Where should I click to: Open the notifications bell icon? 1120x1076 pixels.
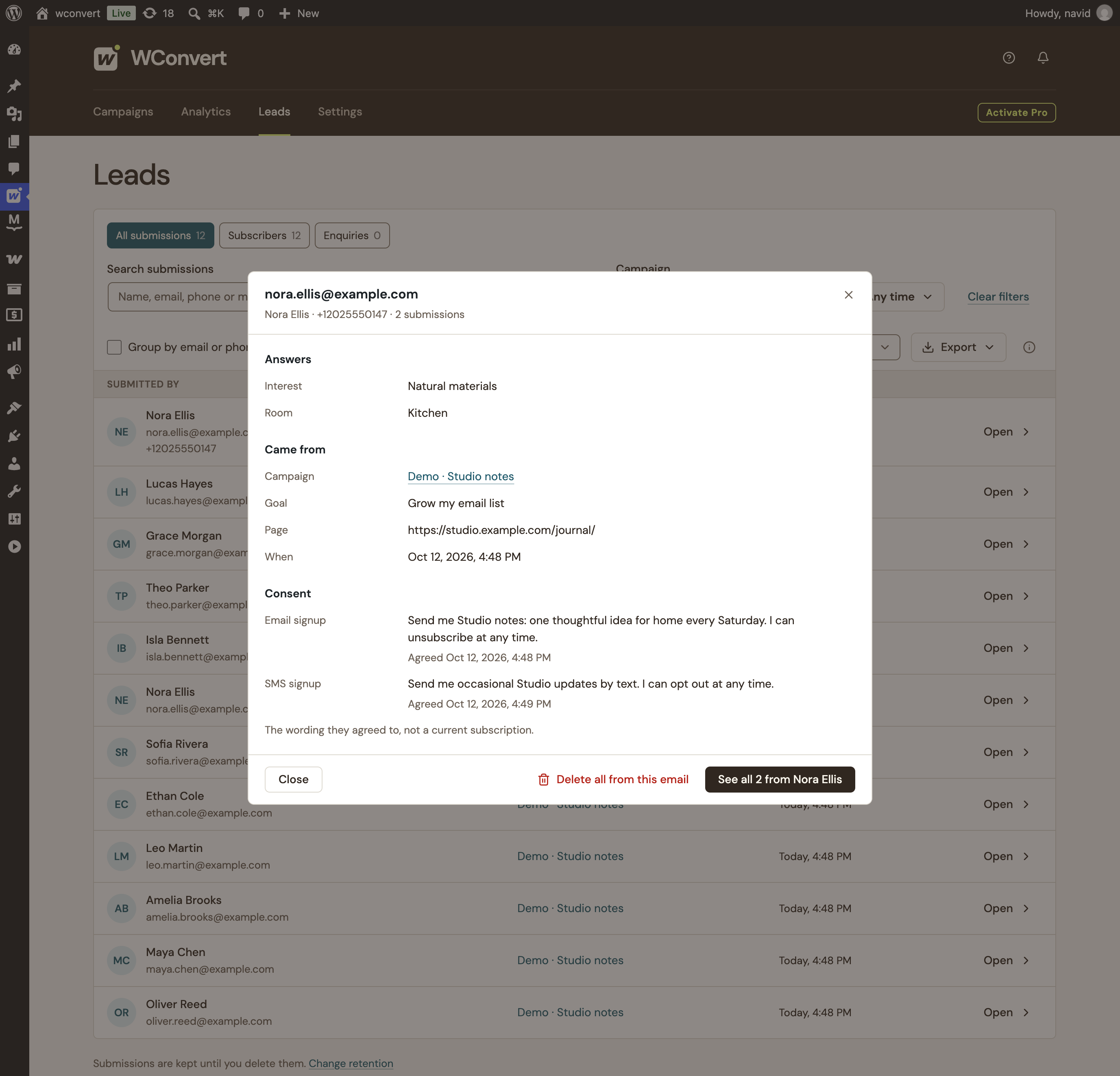(1043, 58)
